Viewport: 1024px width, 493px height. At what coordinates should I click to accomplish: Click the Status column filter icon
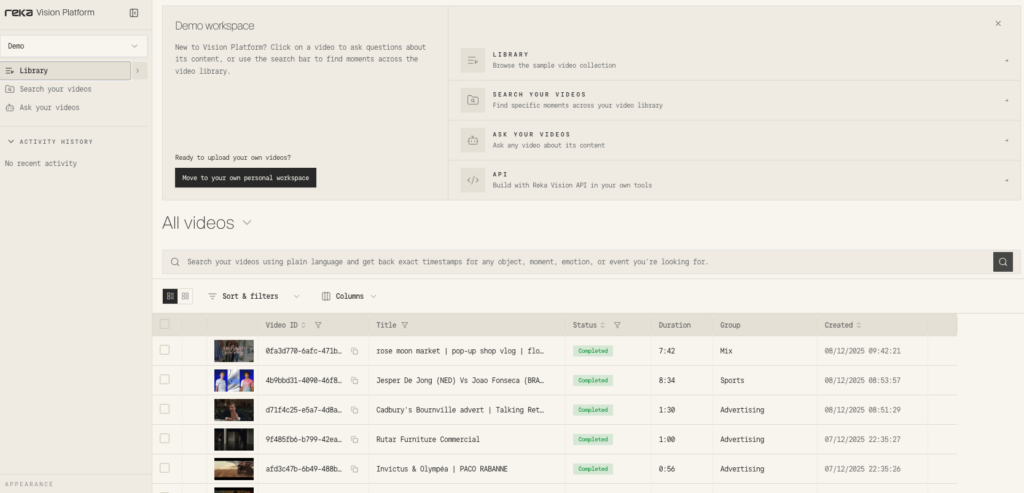tap(617, 325)
